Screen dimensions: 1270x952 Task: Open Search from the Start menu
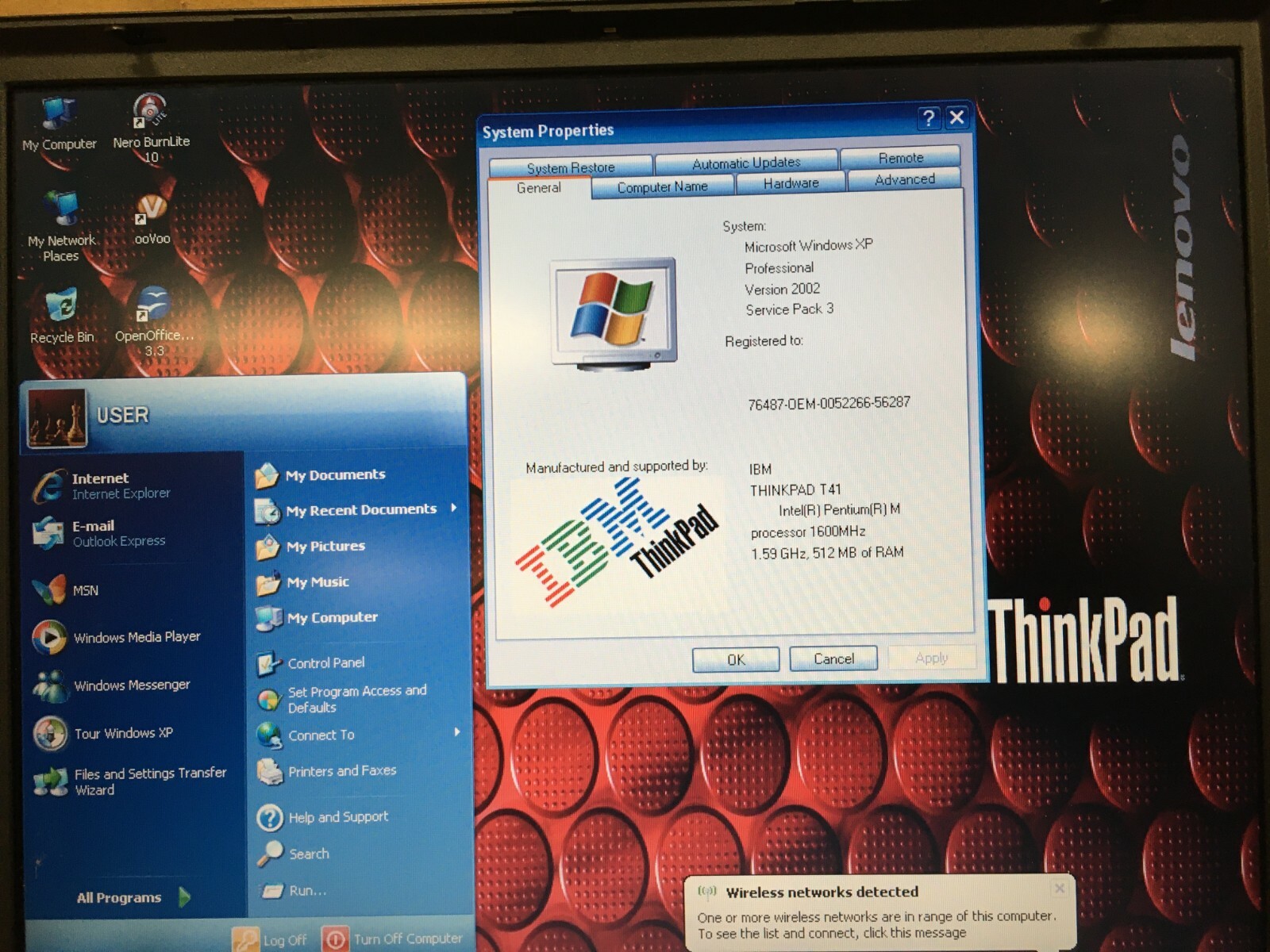coord(294,854)
